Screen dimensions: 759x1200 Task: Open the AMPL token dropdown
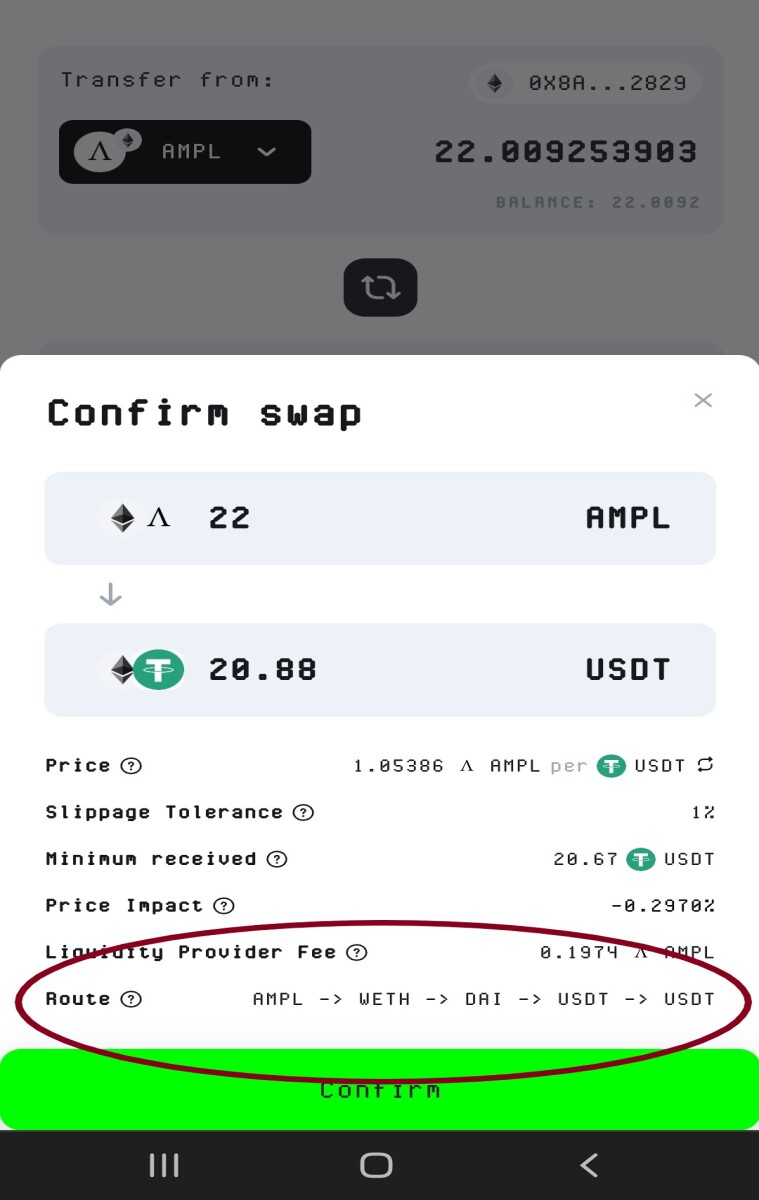[x=185, y=152]
